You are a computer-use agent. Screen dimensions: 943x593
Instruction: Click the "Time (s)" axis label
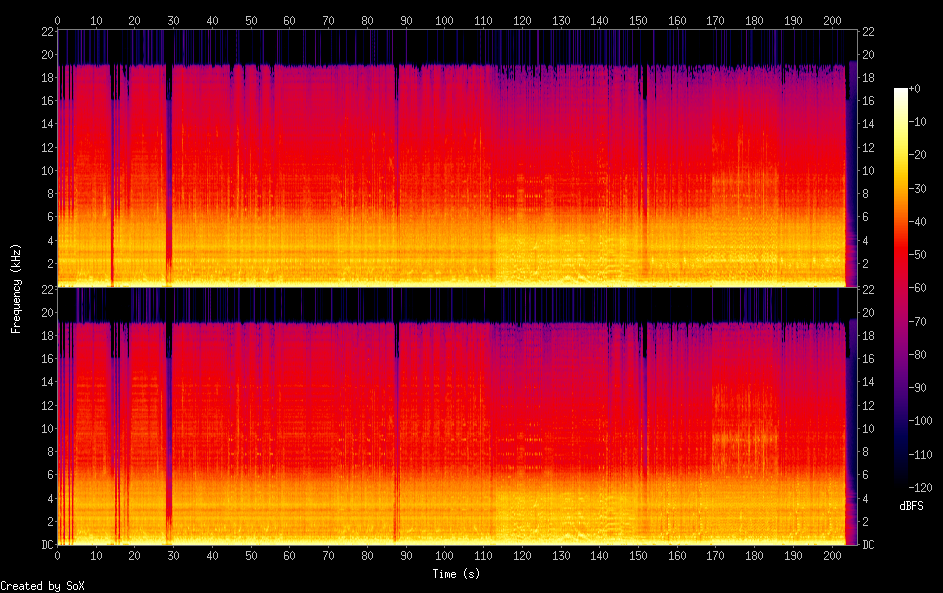(457, 574)
